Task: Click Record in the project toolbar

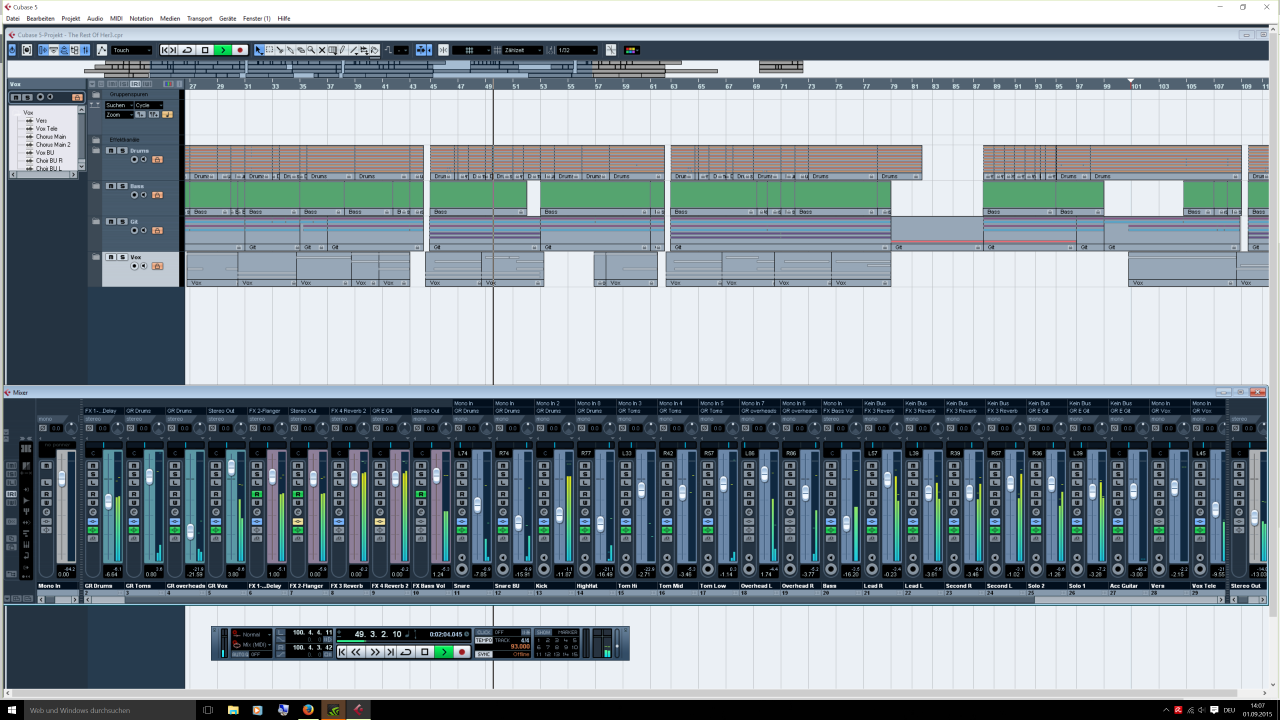Action: pos(240,50)
